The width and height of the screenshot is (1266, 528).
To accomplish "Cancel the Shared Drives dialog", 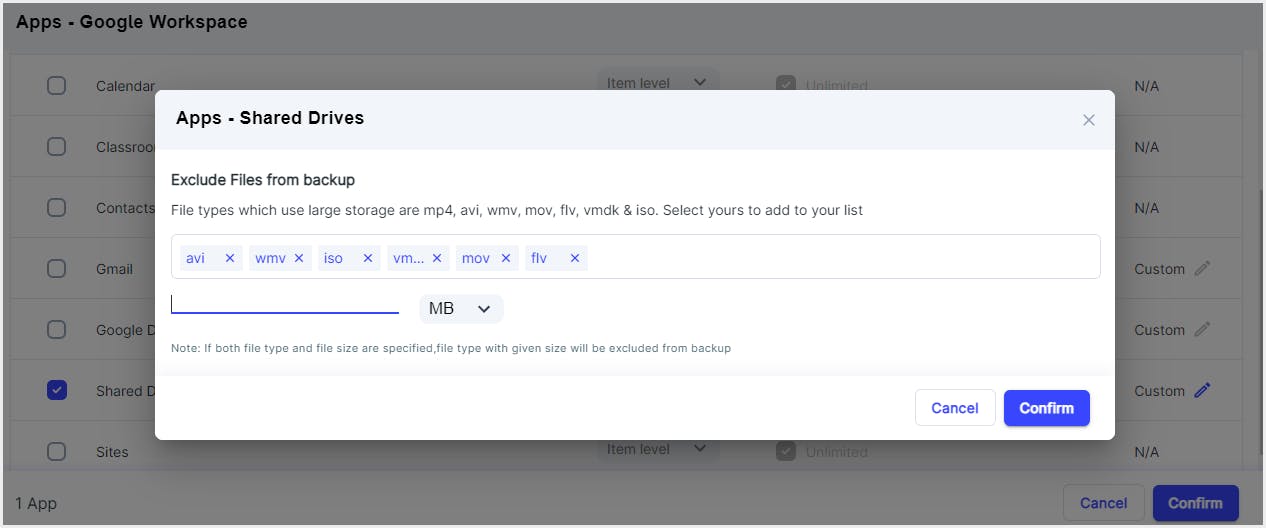I will tap(955, 408).
